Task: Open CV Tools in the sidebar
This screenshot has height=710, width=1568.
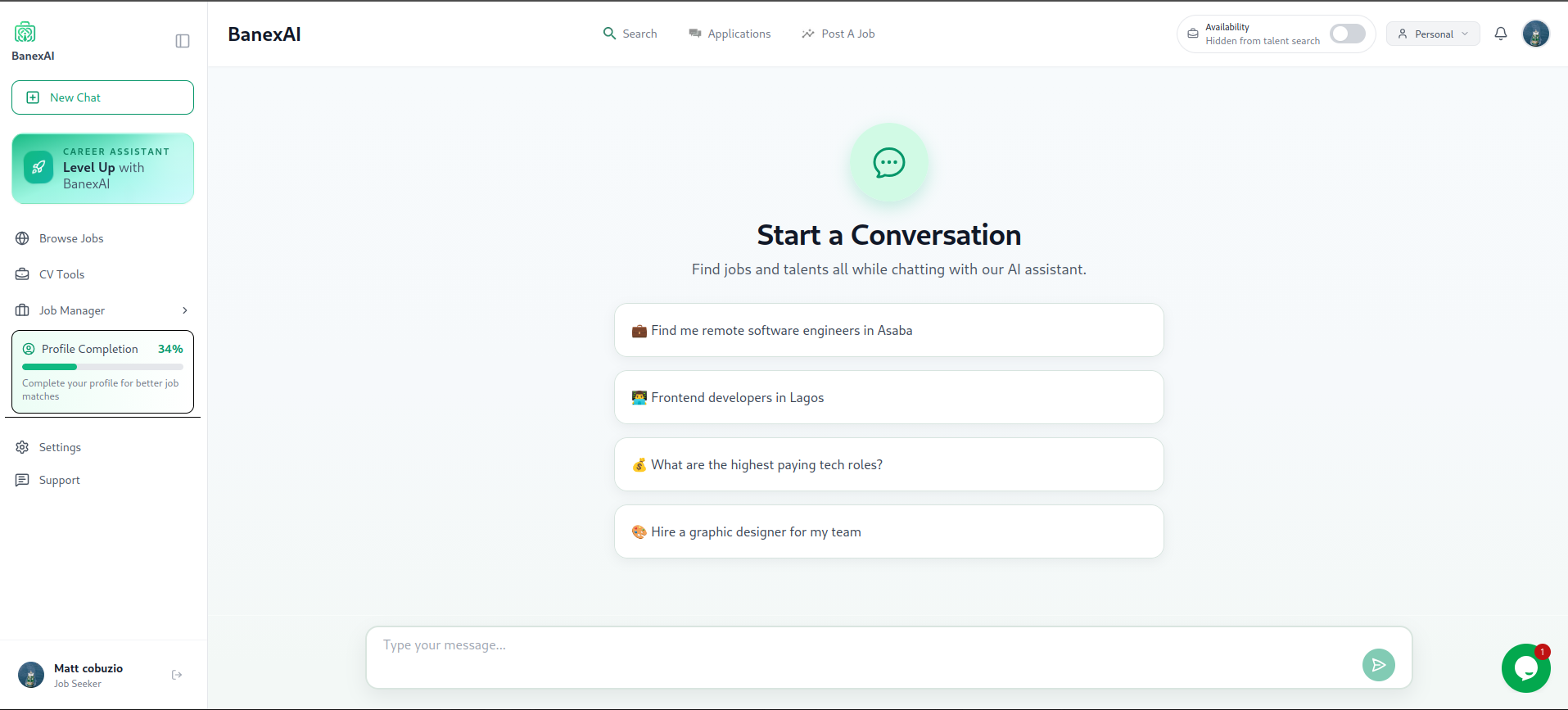Action: tap(102, 274)
